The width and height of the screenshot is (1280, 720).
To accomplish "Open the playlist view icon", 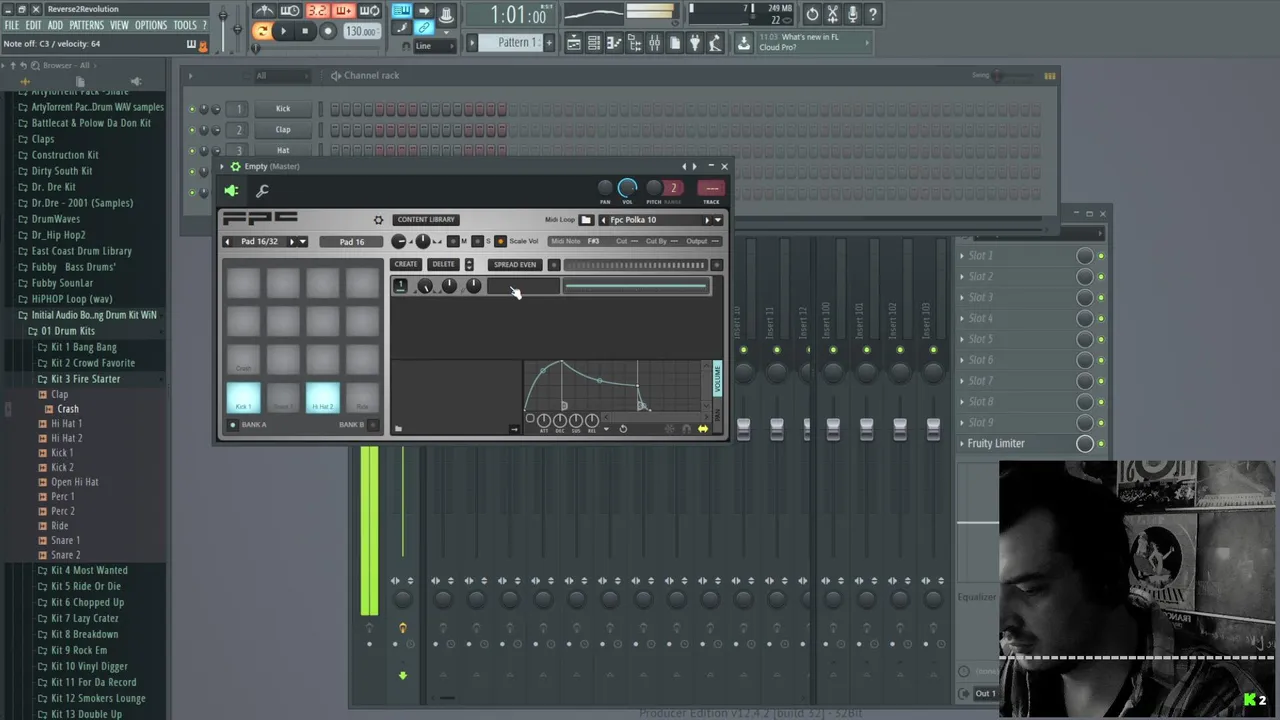I will [574, 43].
